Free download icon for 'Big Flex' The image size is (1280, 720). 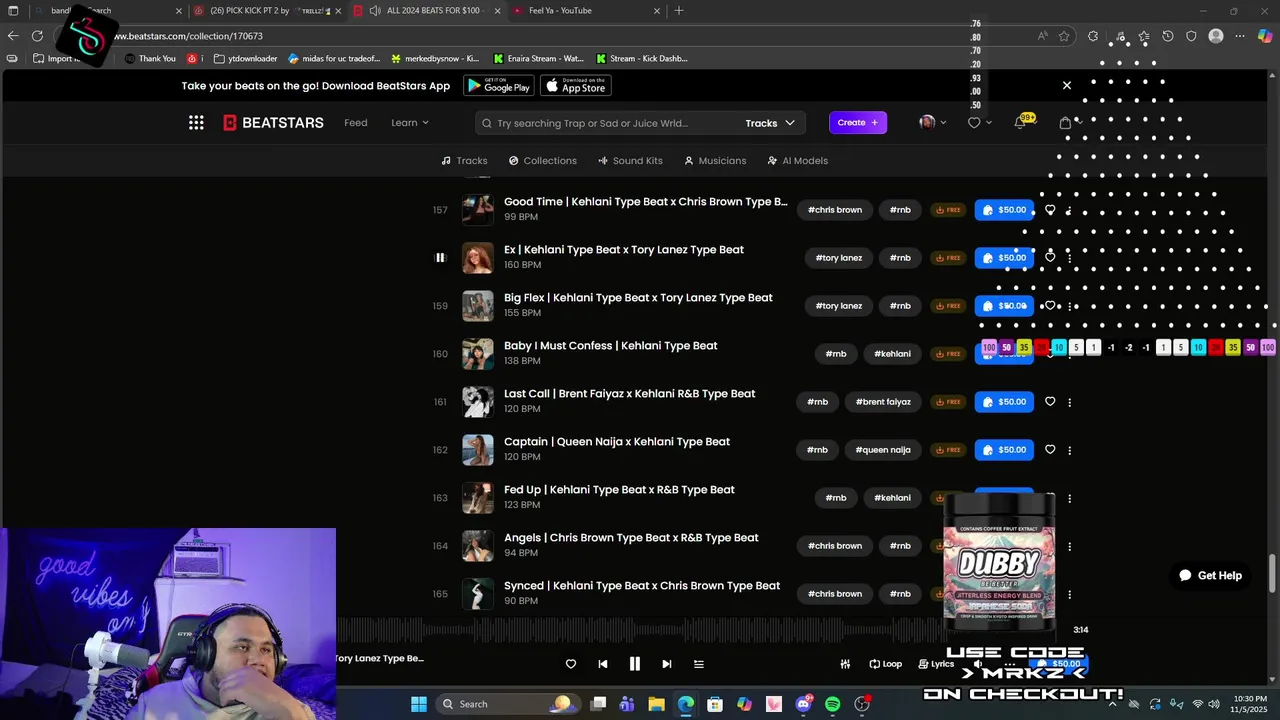tap(947, 306)
